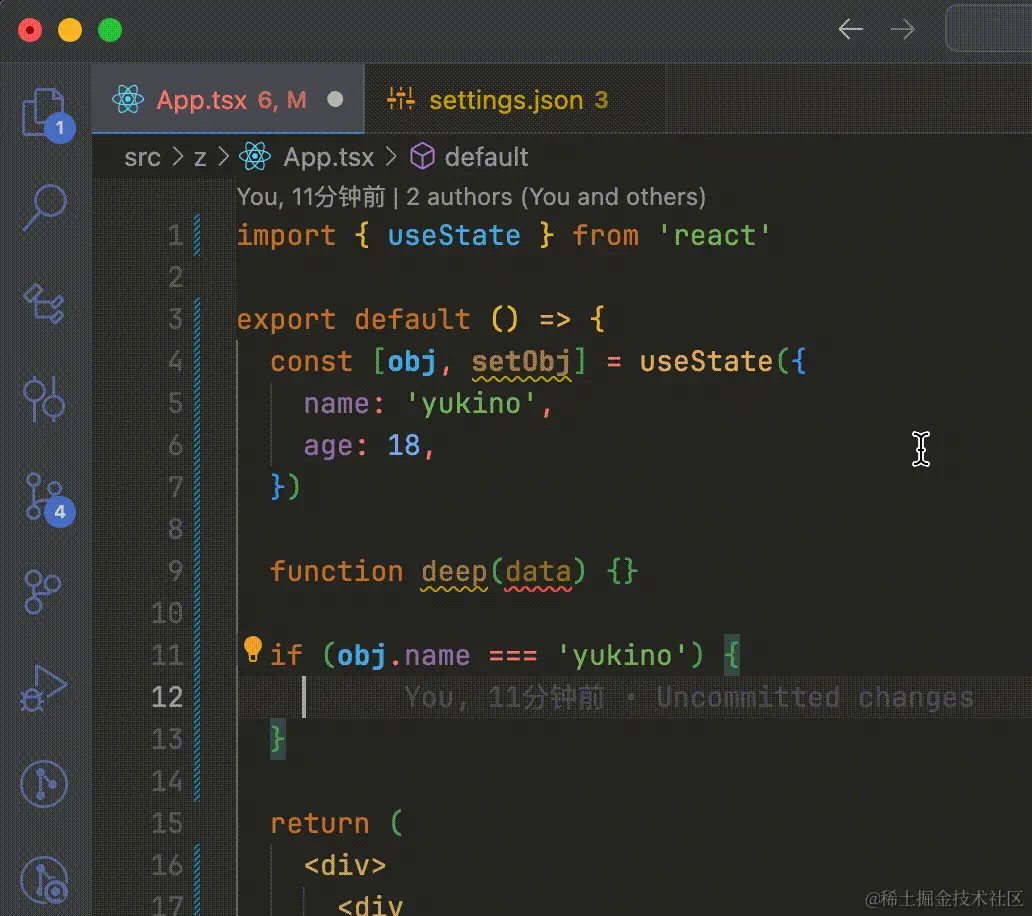The height and width of the screenshot is (916, 1032).
Task: Open the Search view in the activity bar
Action: (45, 207)
